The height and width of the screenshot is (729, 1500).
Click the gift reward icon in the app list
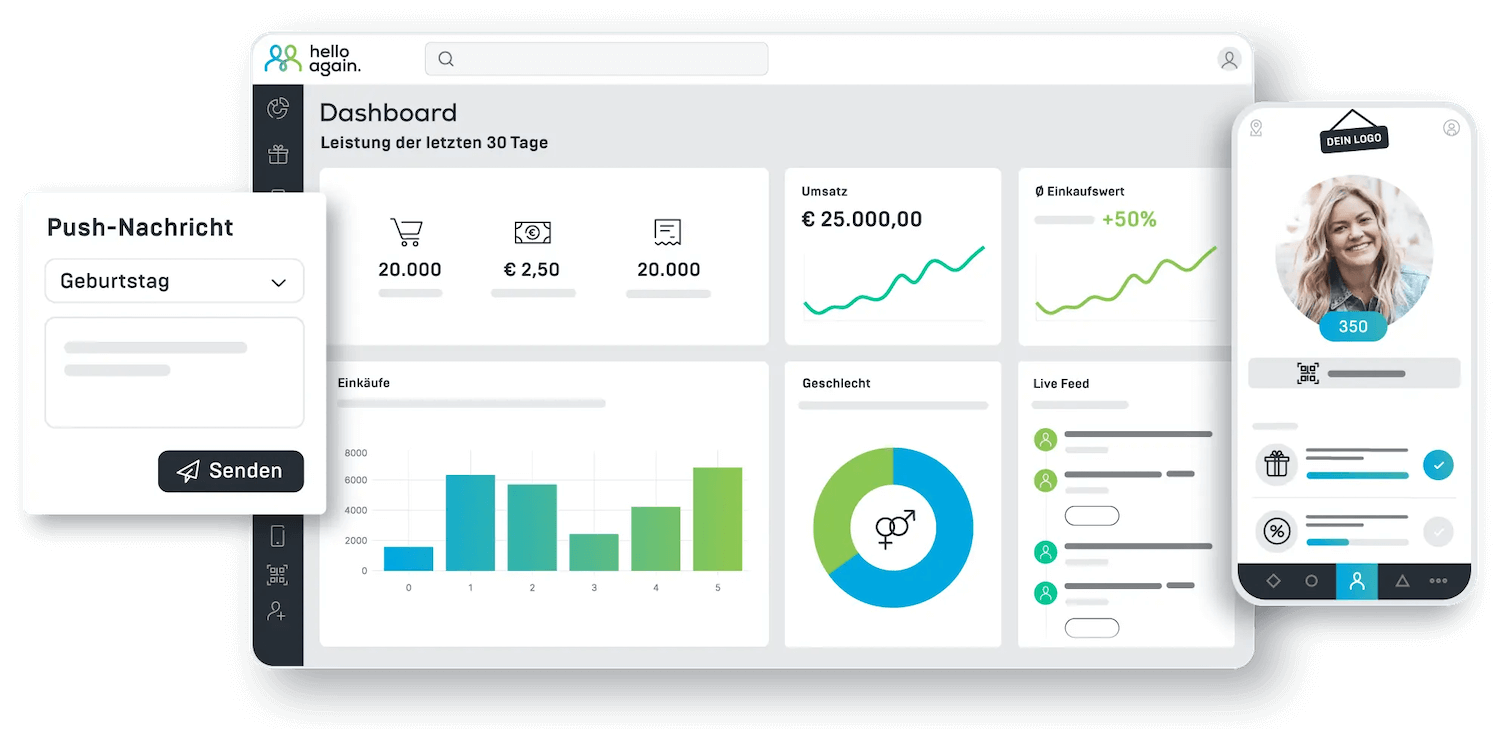(1276, 465)
